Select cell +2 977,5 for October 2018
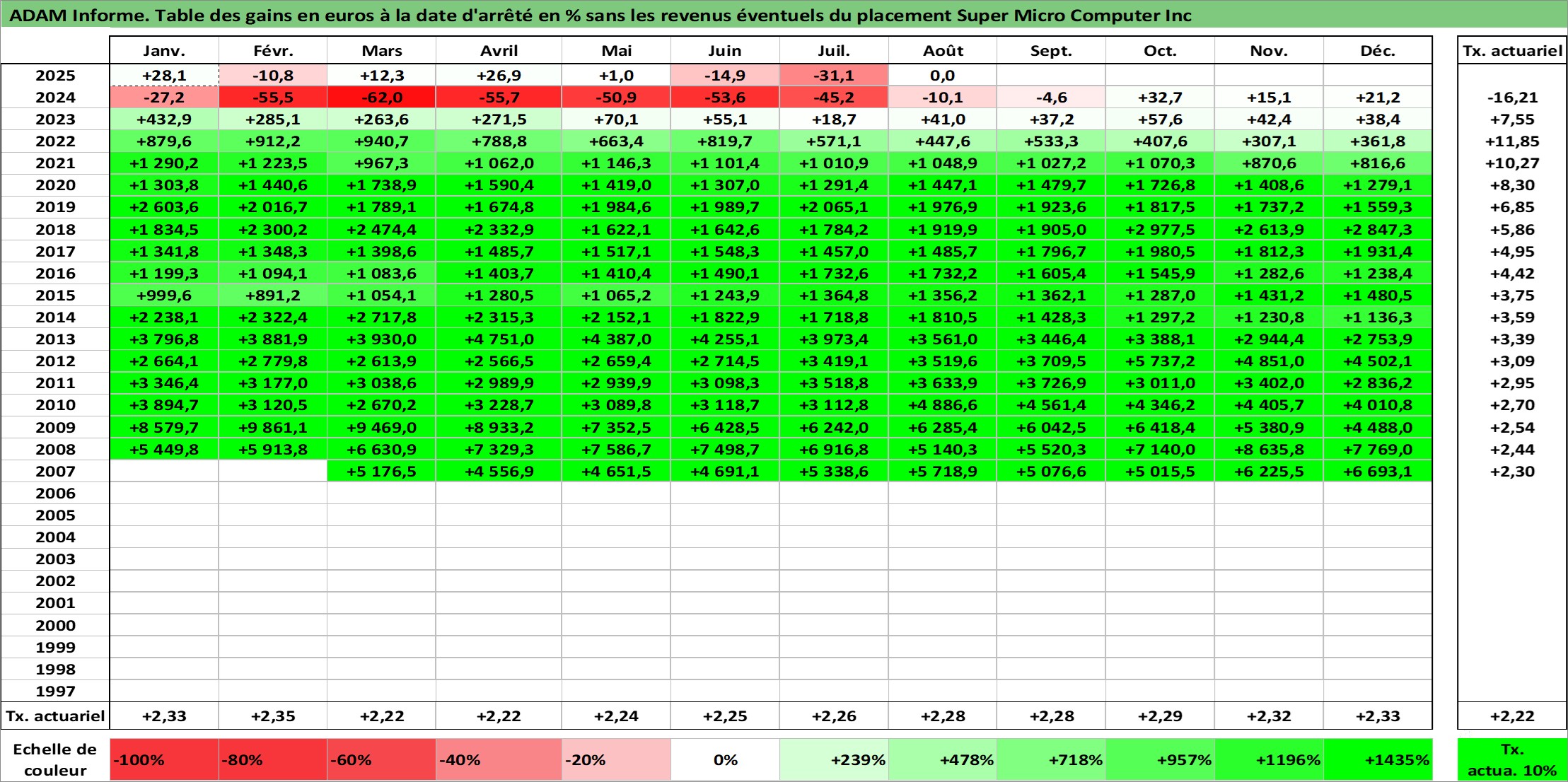1568x782 pixels. (x=1160, y=230)
